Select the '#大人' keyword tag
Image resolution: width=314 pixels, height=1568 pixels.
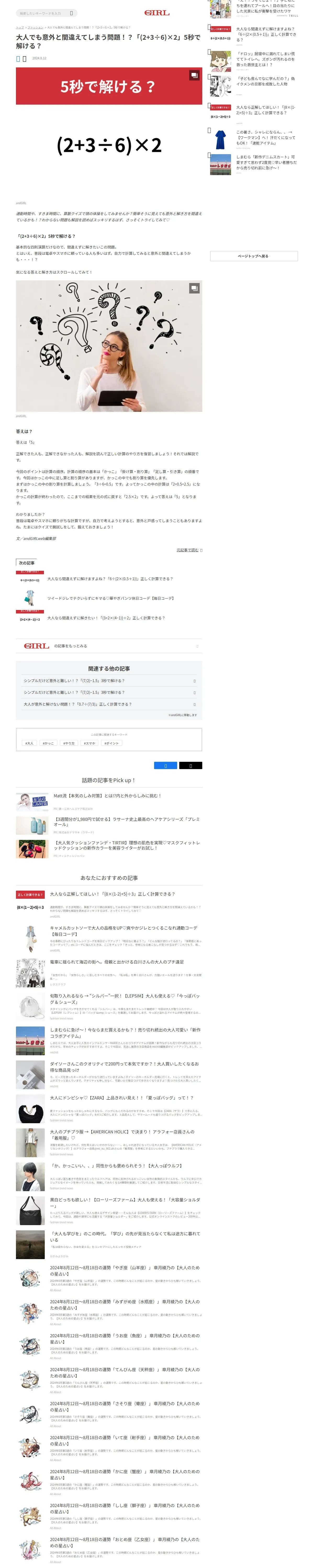tap(29, 743)
